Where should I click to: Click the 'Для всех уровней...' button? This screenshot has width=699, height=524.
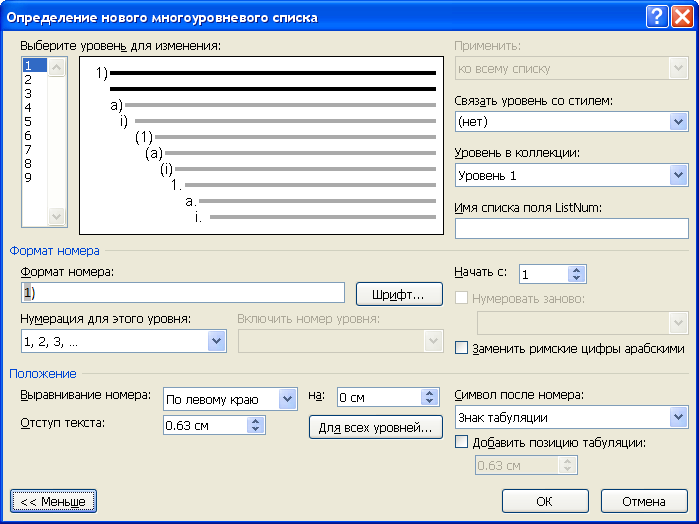point(375,427)
